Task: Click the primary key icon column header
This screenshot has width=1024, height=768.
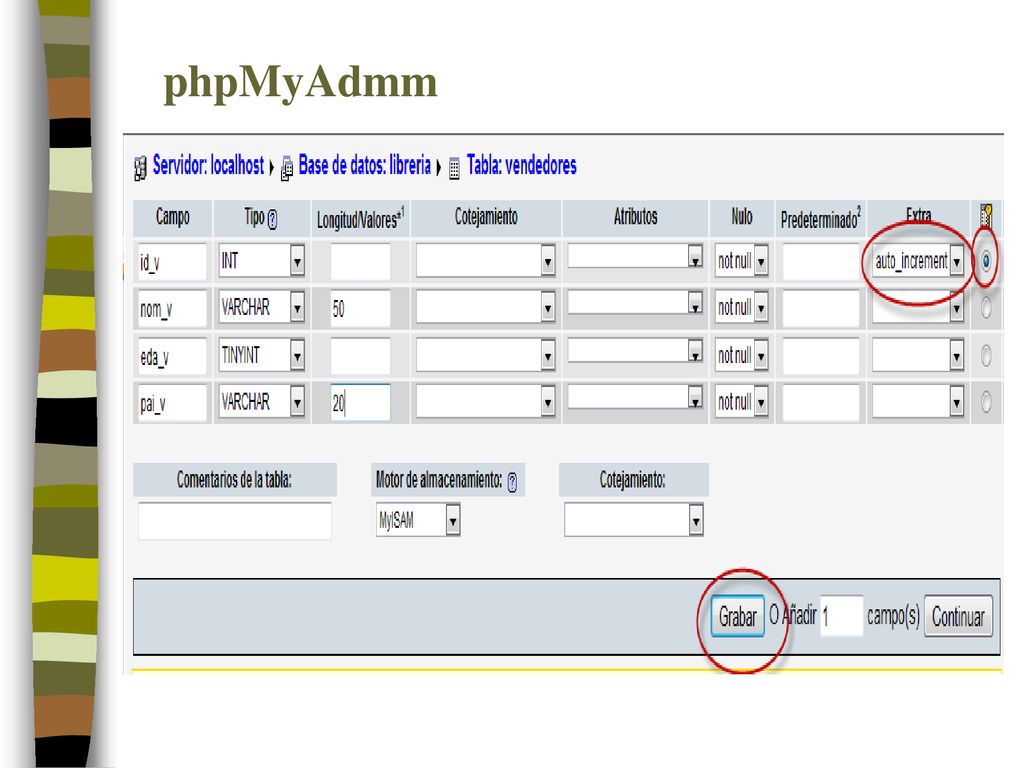Action: [x=986, y=216]
